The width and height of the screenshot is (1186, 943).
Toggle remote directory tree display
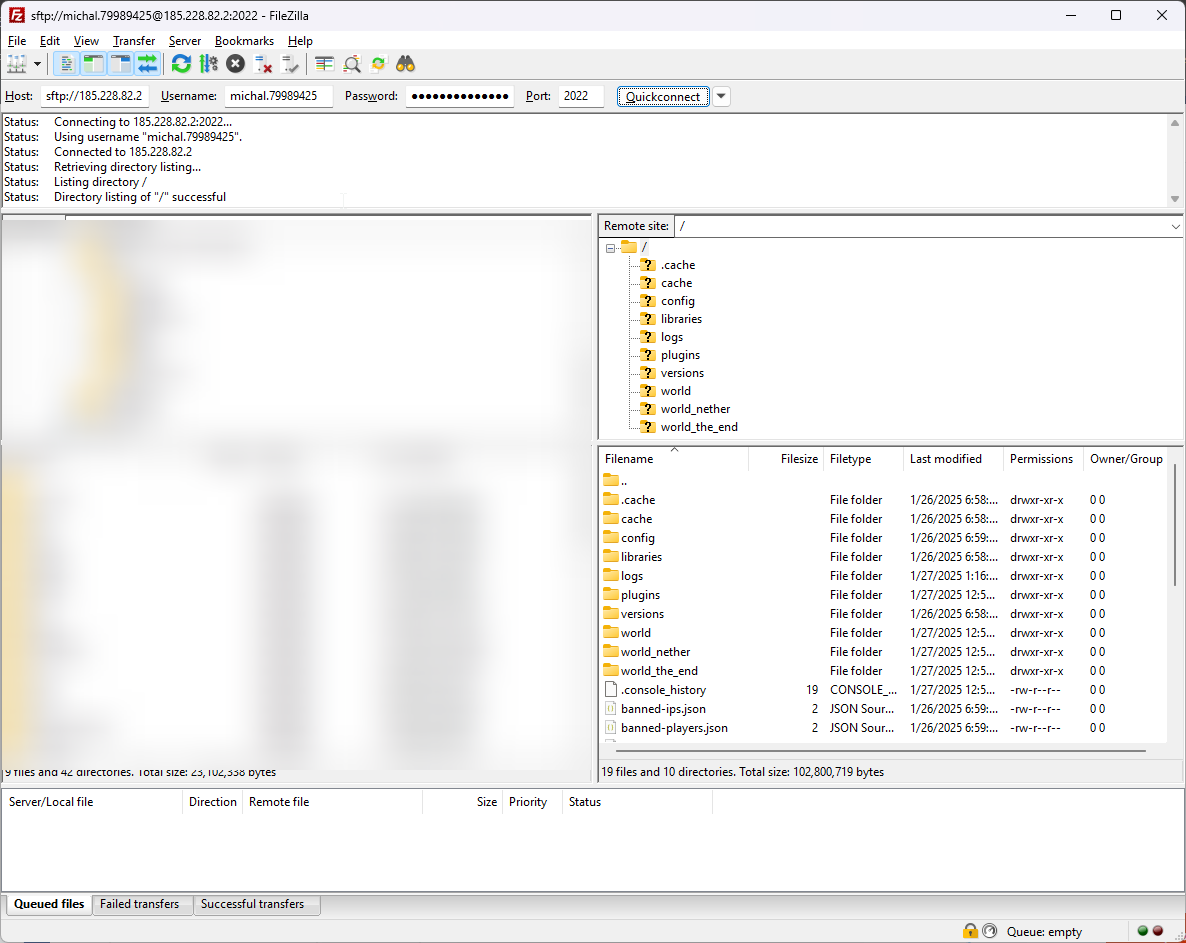120,64
